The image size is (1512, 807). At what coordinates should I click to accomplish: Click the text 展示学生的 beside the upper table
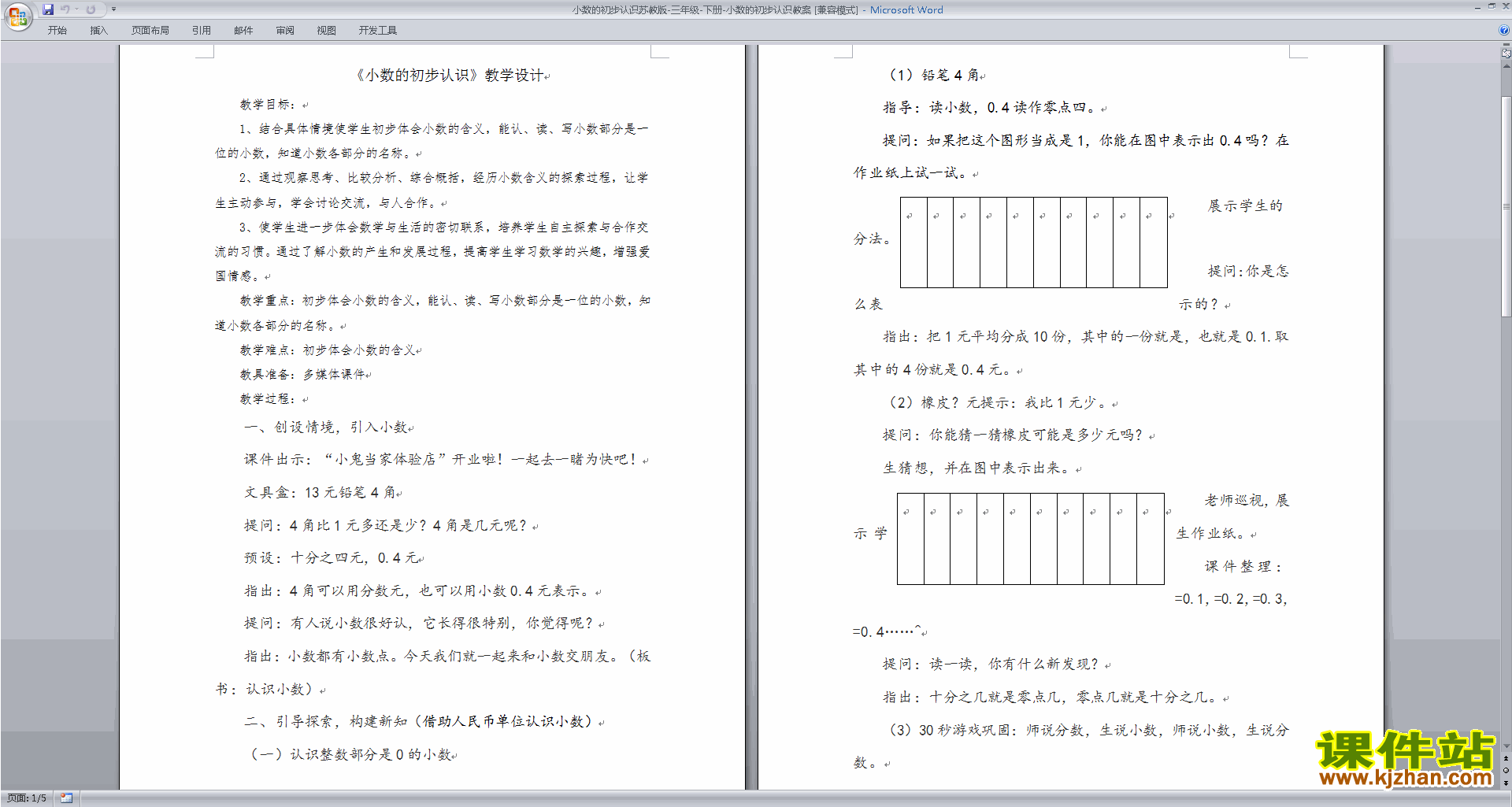pyautogui.click(x=1246, y=205)
